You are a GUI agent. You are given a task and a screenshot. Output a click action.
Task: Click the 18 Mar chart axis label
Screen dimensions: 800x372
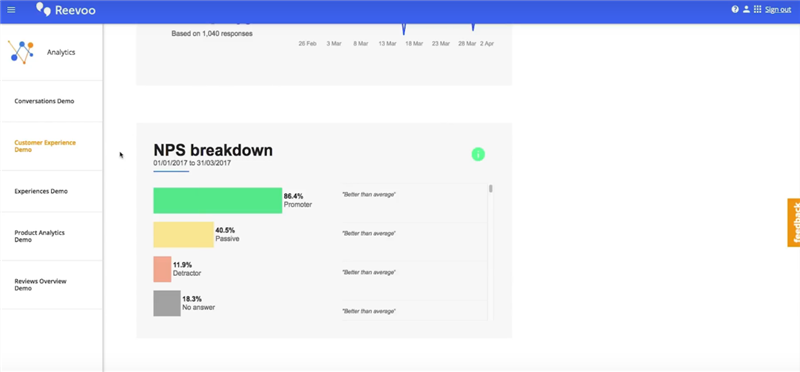pos(414,44)
